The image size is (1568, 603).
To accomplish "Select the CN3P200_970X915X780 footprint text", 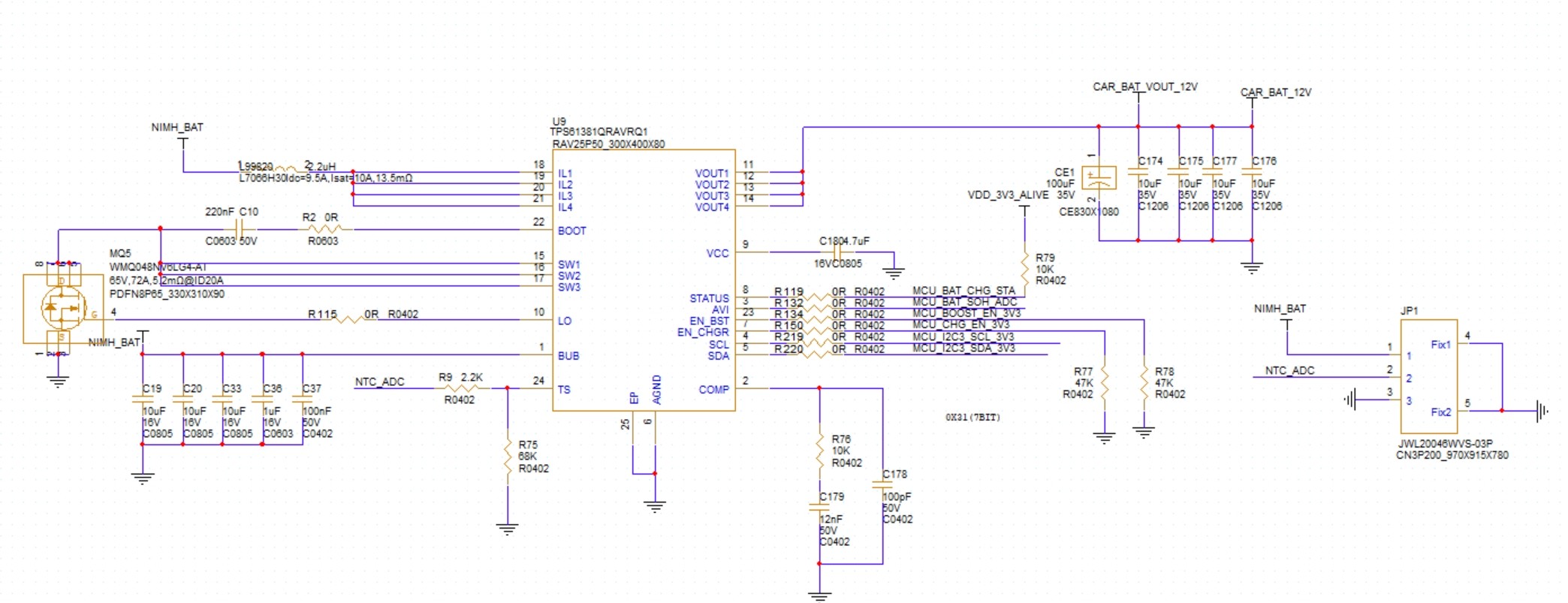I will (1452, 455).
